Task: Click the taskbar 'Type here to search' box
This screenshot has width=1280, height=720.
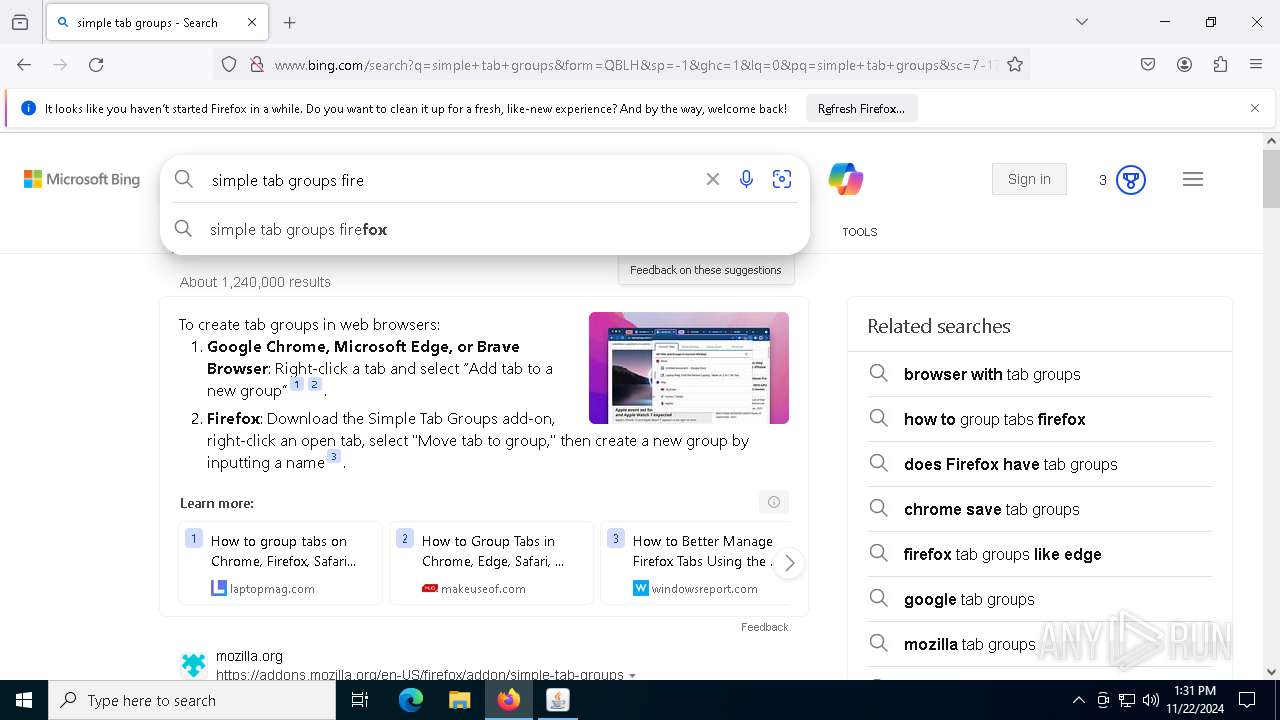Action: (x=192, y=700)
